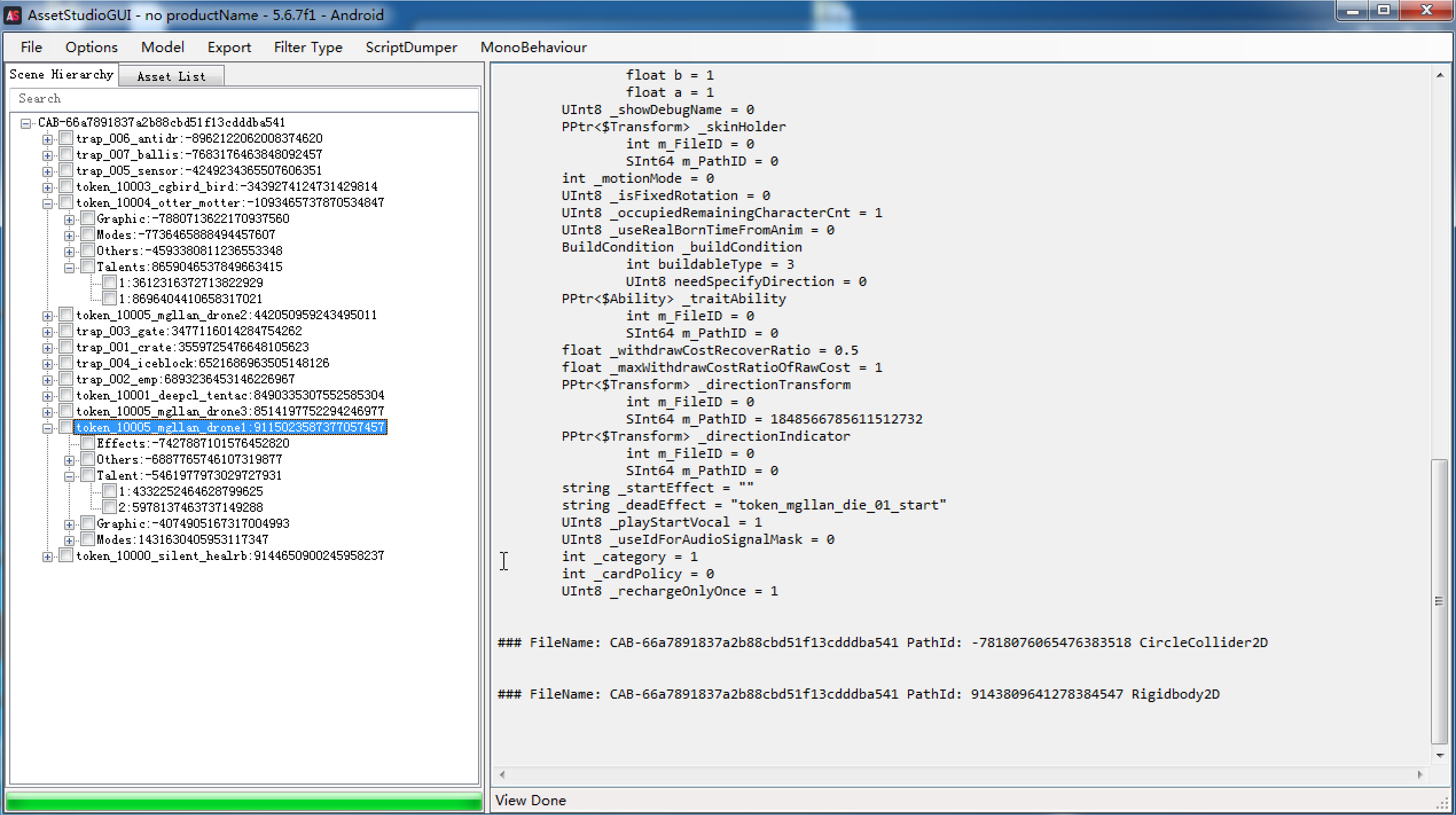Collapse the token_10005_mgllan_drone1 node

click(48, 428)
